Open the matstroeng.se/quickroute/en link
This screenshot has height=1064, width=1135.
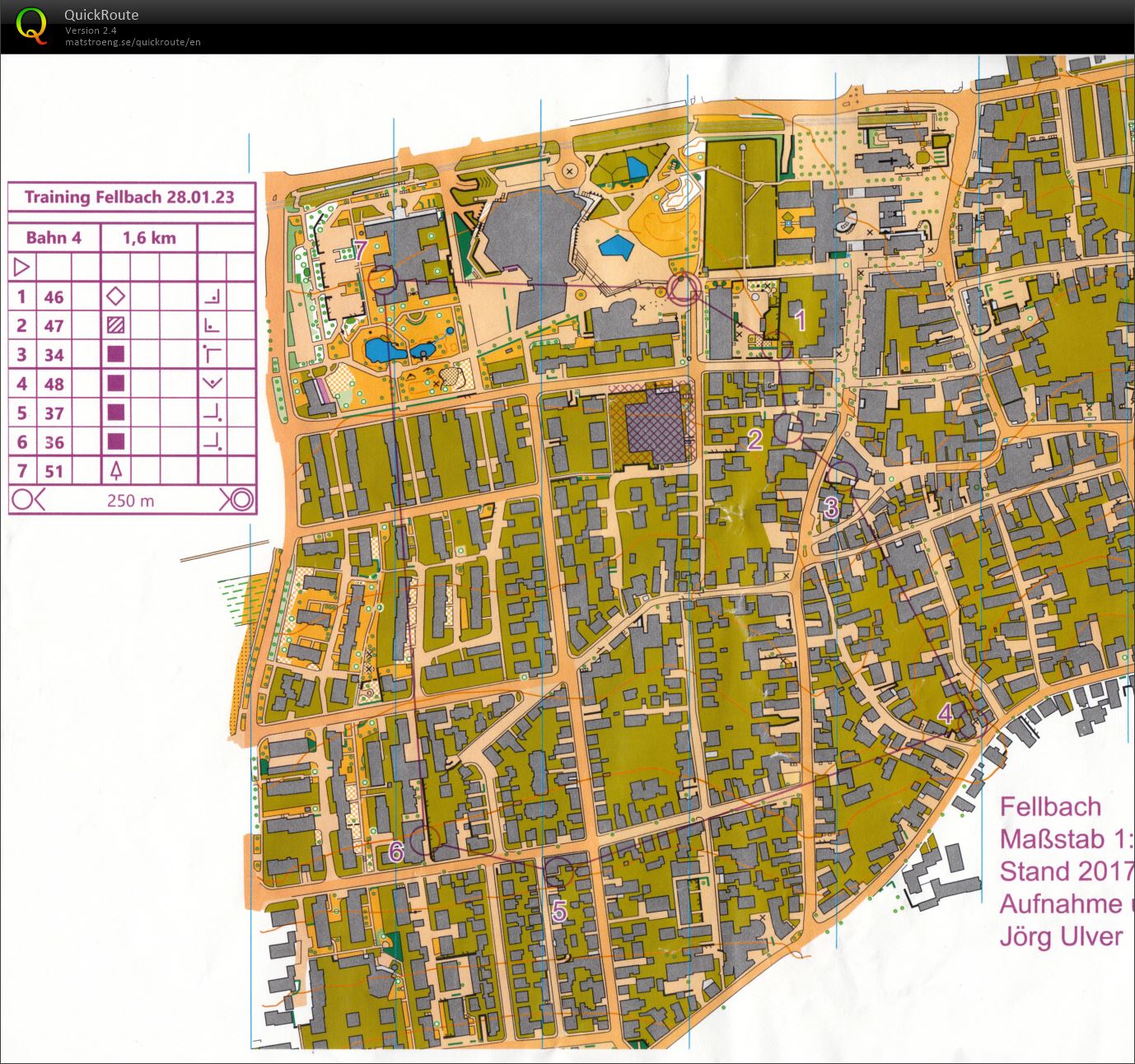pos(133,42)
